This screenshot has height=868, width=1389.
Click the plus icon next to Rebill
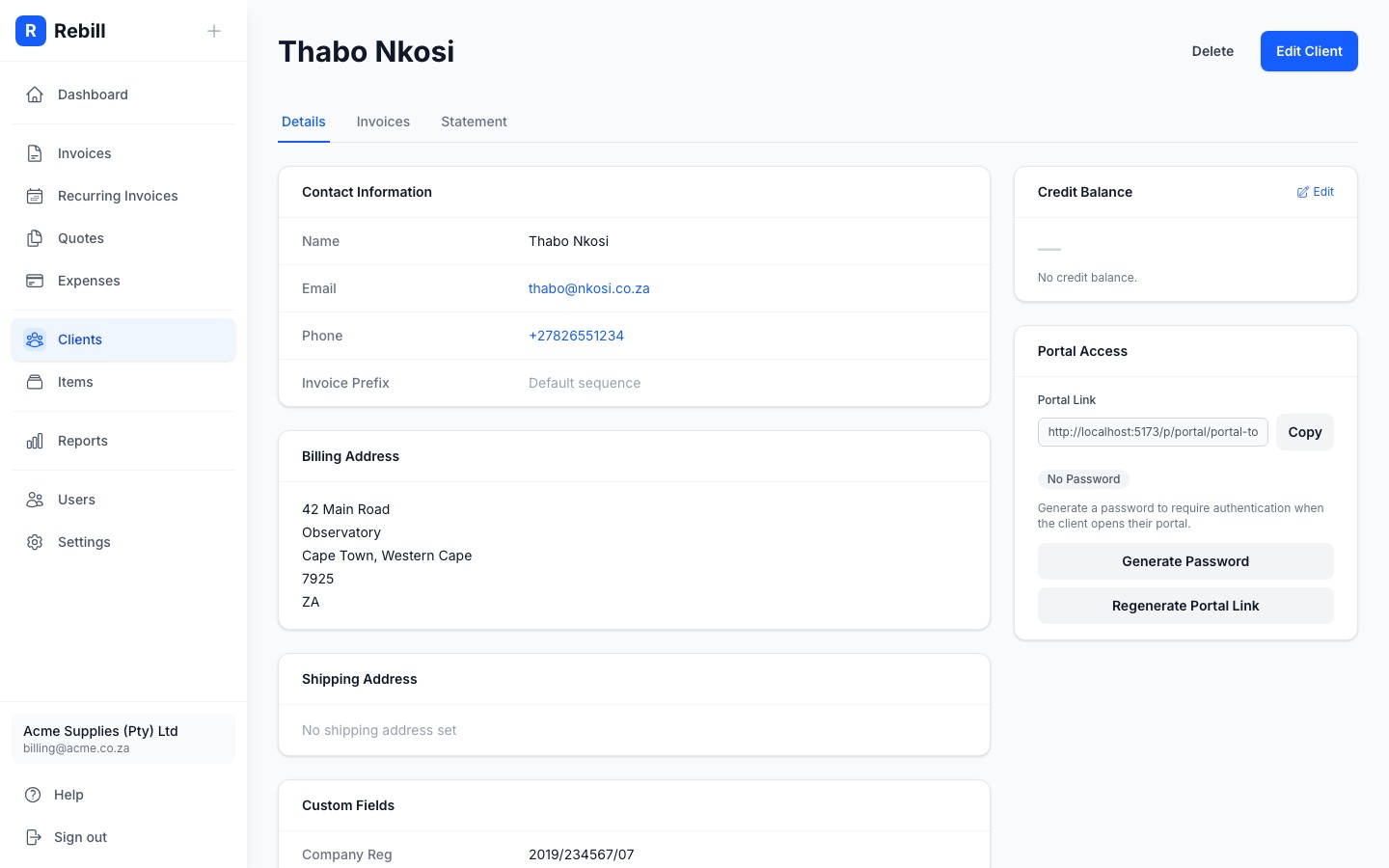coord(213,31)
